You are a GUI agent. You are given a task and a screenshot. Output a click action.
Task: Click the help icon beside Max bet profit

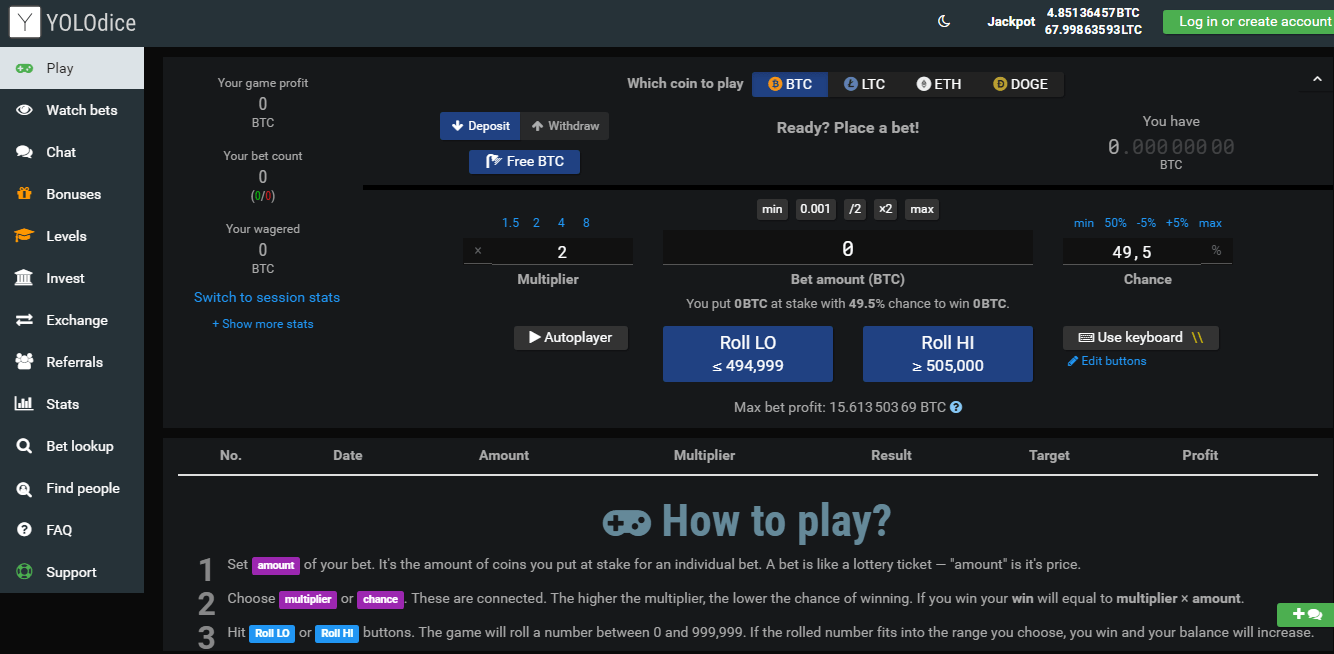click(x=956, y=408)
